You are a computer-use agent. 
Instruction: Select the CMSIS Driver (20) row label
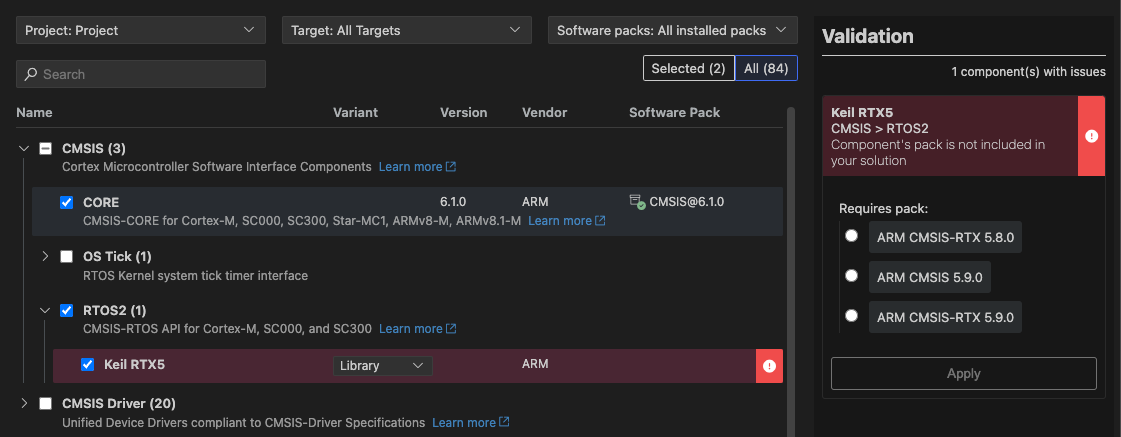(119, 403)
